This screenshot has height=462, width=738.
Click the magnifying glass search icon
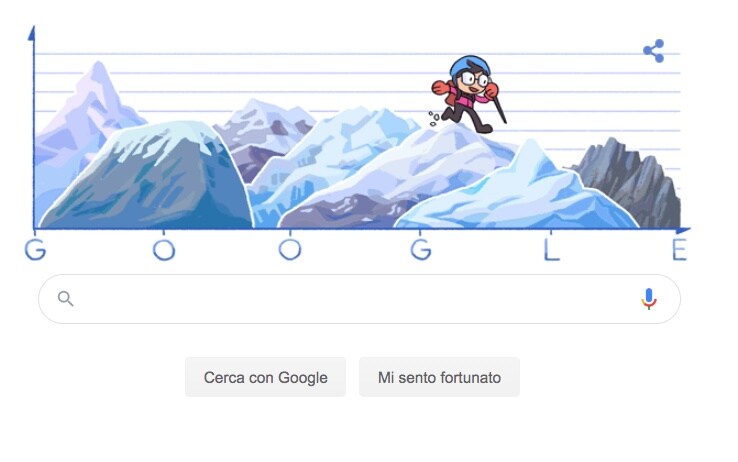pyautogui.click(x=65, y=298)
